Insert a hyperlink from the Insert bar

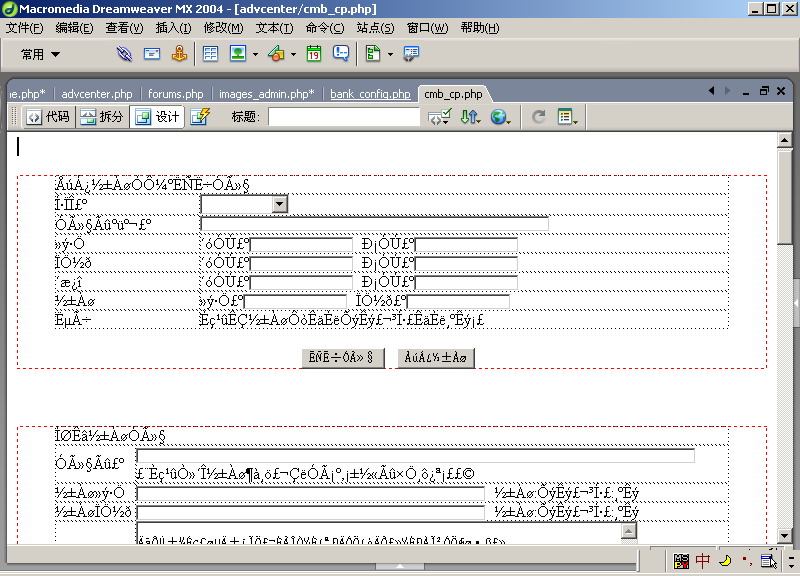click(124, 54)
